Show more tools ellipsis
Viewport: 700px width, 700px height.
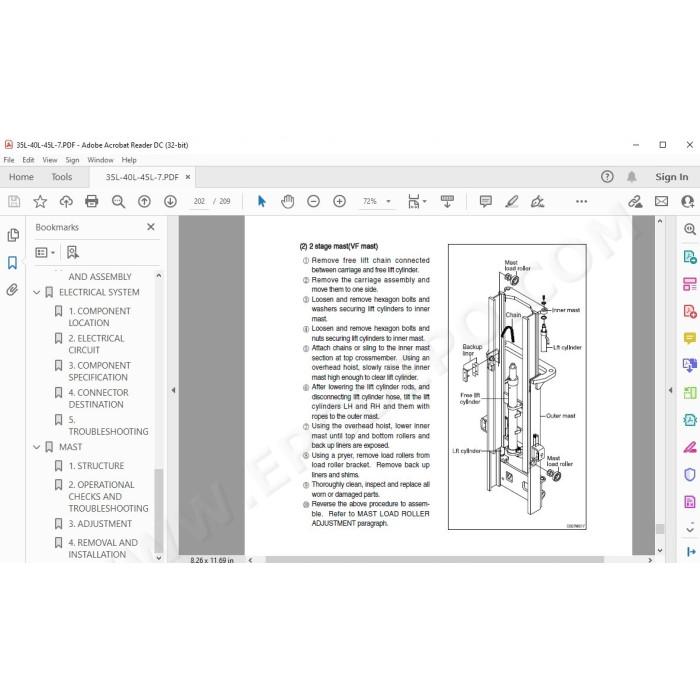(582, 201)
